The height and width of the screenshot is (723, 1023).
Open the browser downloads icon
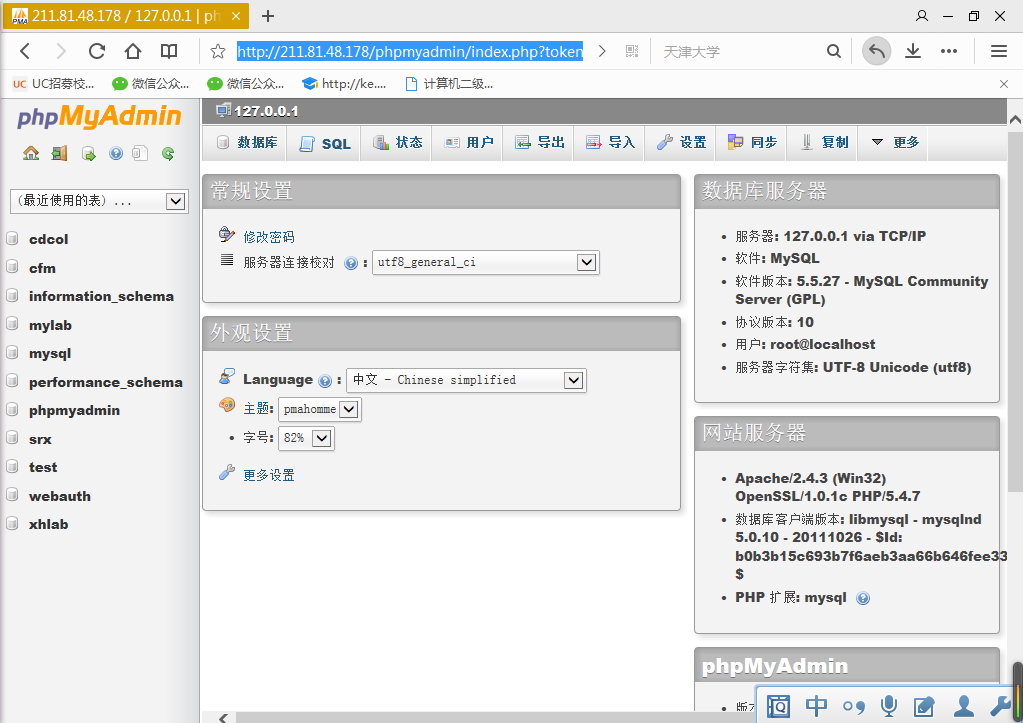click(913, 51)
